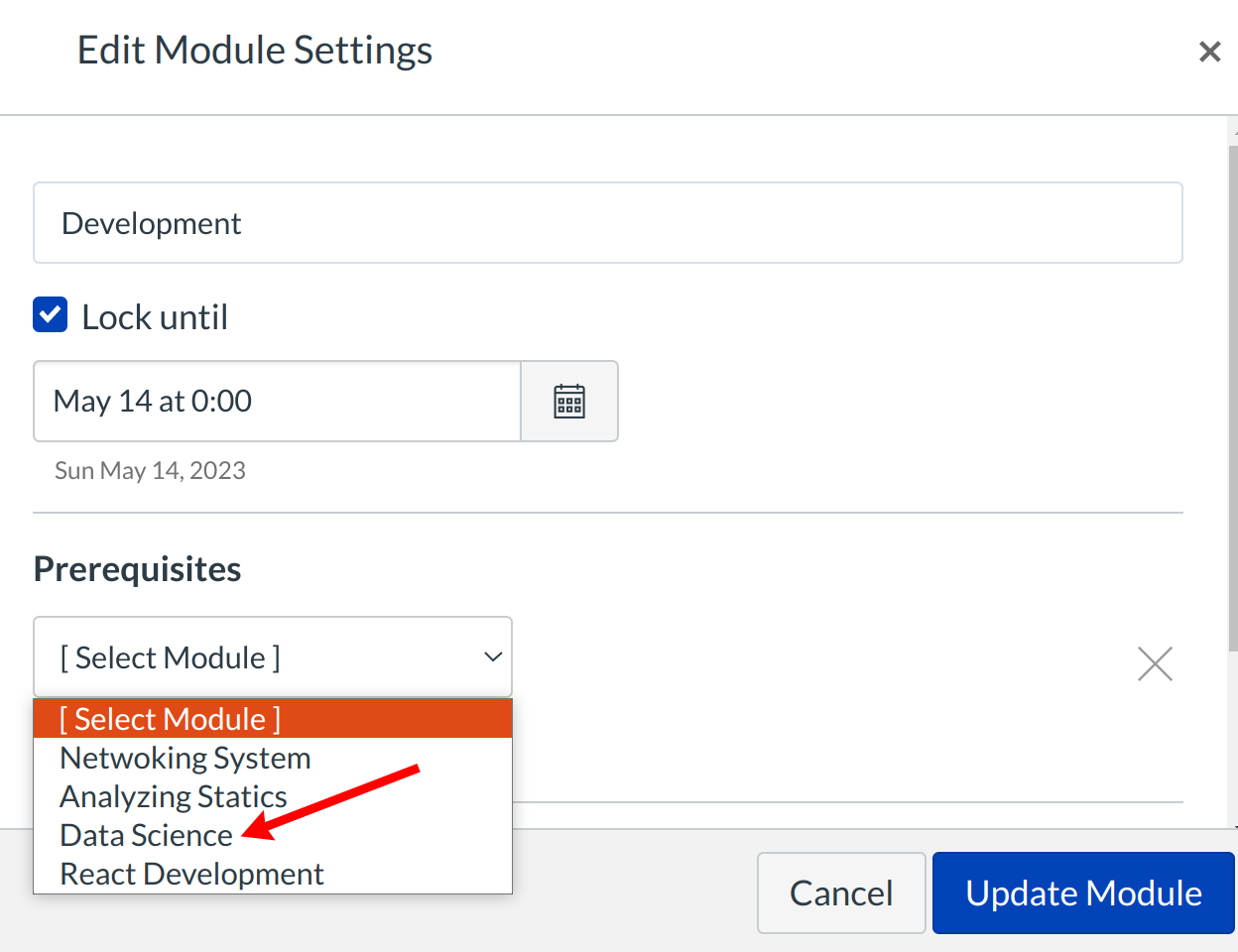The height and width of the screenshot is (952, 1238).
Task: Remove the prerequisite with the X icon
Action: 1155,663
